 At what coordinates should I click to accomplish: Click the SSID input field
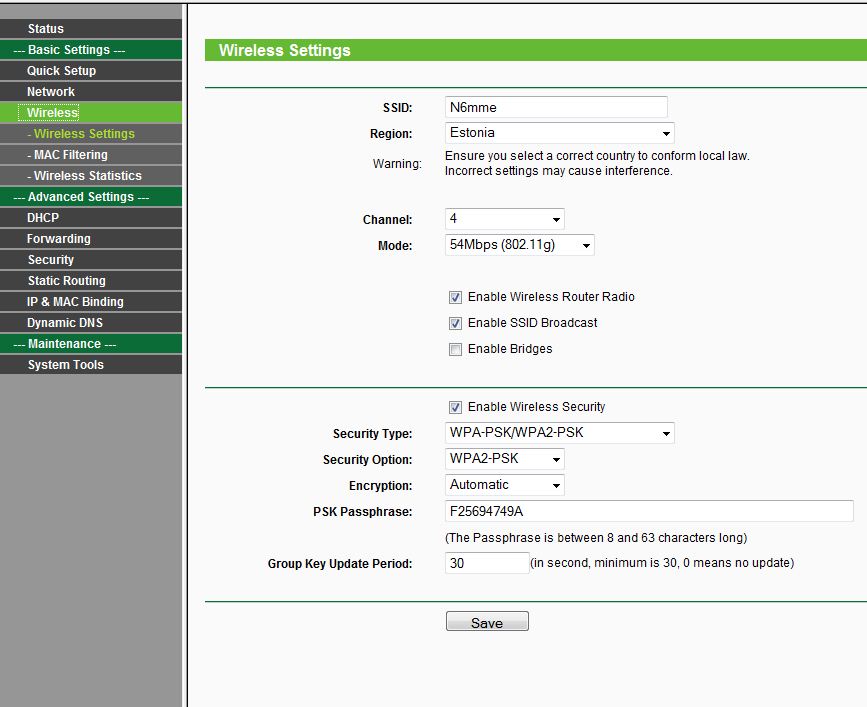(556, 107)
